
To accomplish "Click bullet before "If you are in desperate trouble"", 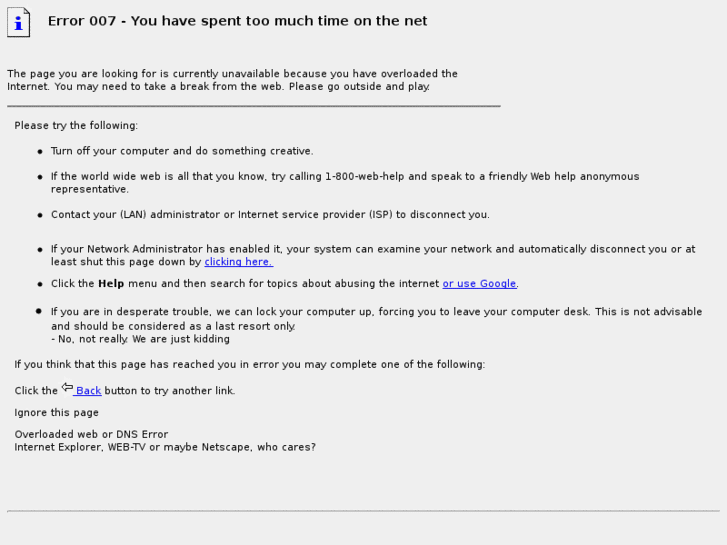I will (39, 311).
